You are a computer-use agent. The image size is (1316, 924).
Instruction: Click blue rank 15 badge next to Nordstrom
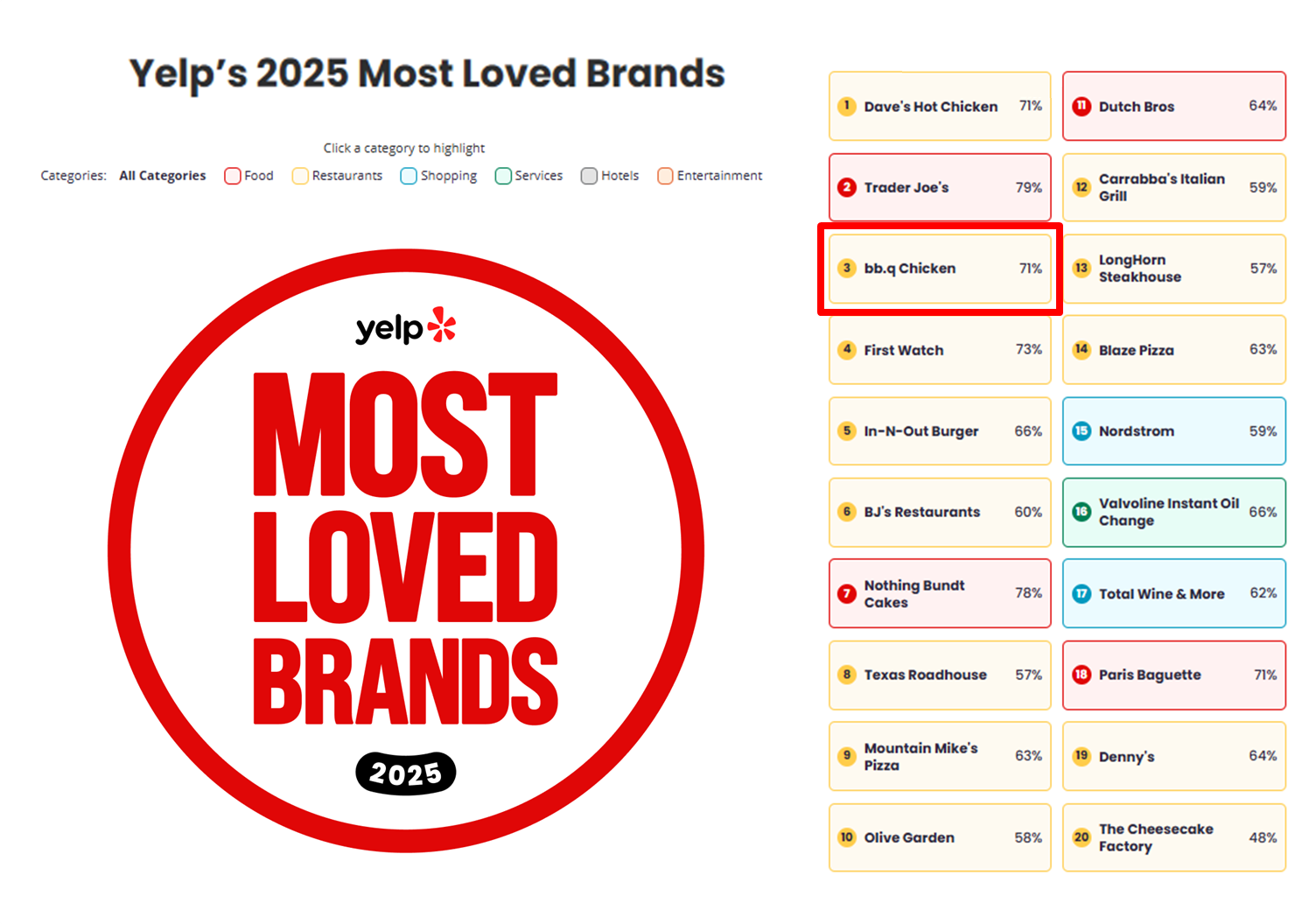point(1081,430)
